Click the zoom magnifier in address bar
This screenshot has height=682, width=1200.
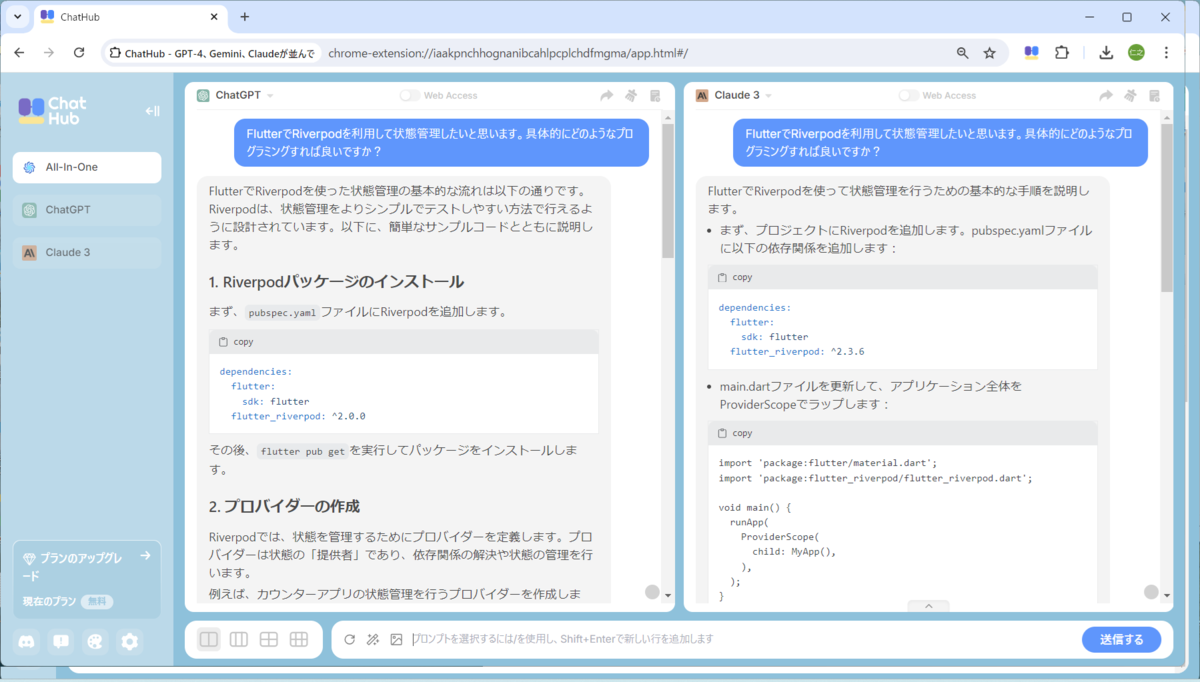[x=962, y=53]
